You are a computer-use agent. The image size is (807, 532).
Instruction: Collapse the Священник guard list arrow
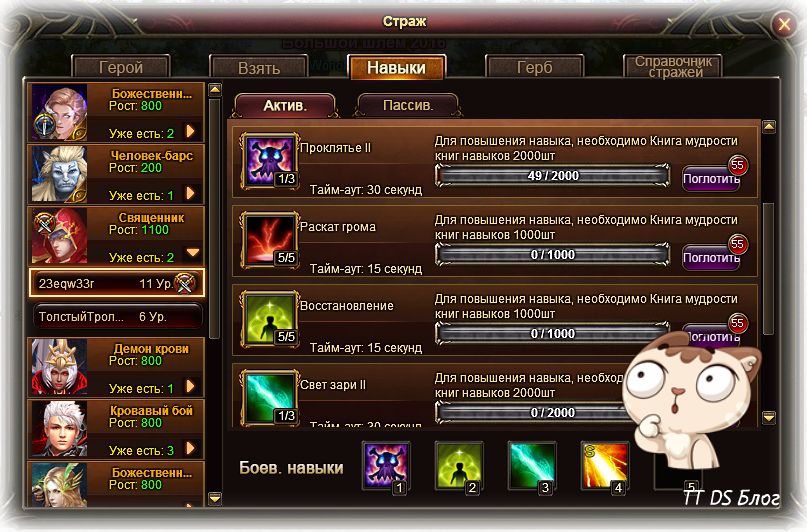click(192, 253)
